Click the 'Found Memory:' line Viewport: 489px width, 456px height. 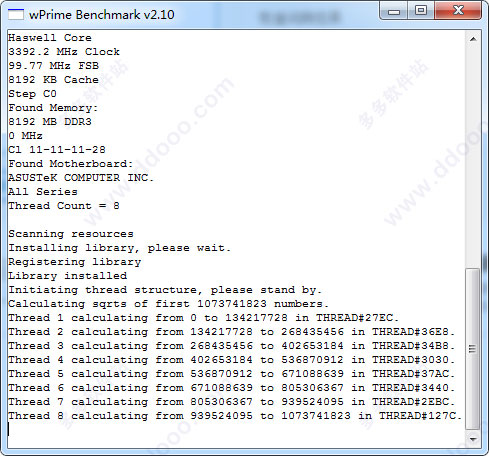point(53,108)
